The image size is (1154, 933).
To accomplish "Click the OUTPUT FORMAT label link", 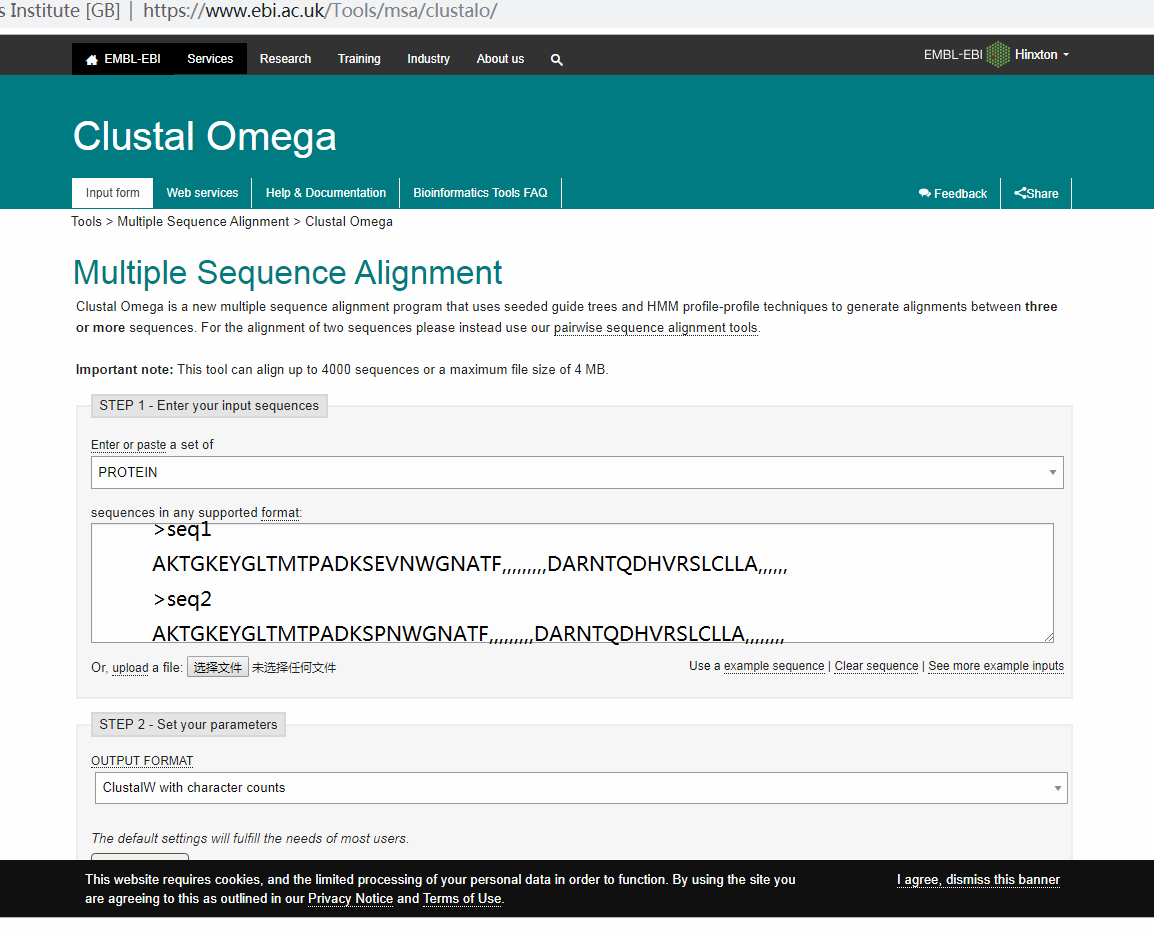I will click(142, 761).
